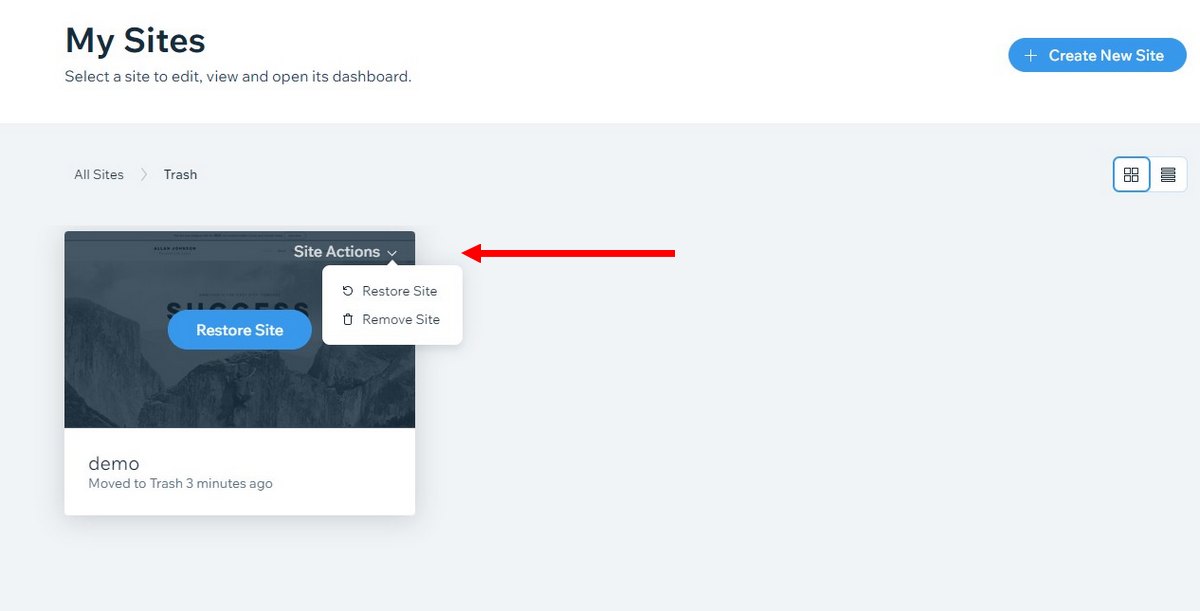Switch to grid view layout

[x=1131, y=175]
